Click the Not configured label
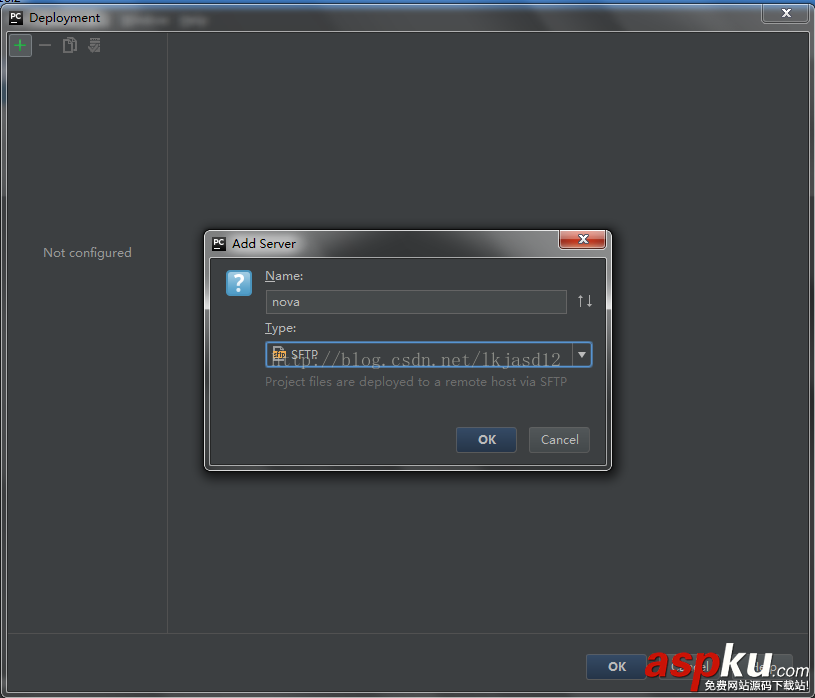 (87, 253)
